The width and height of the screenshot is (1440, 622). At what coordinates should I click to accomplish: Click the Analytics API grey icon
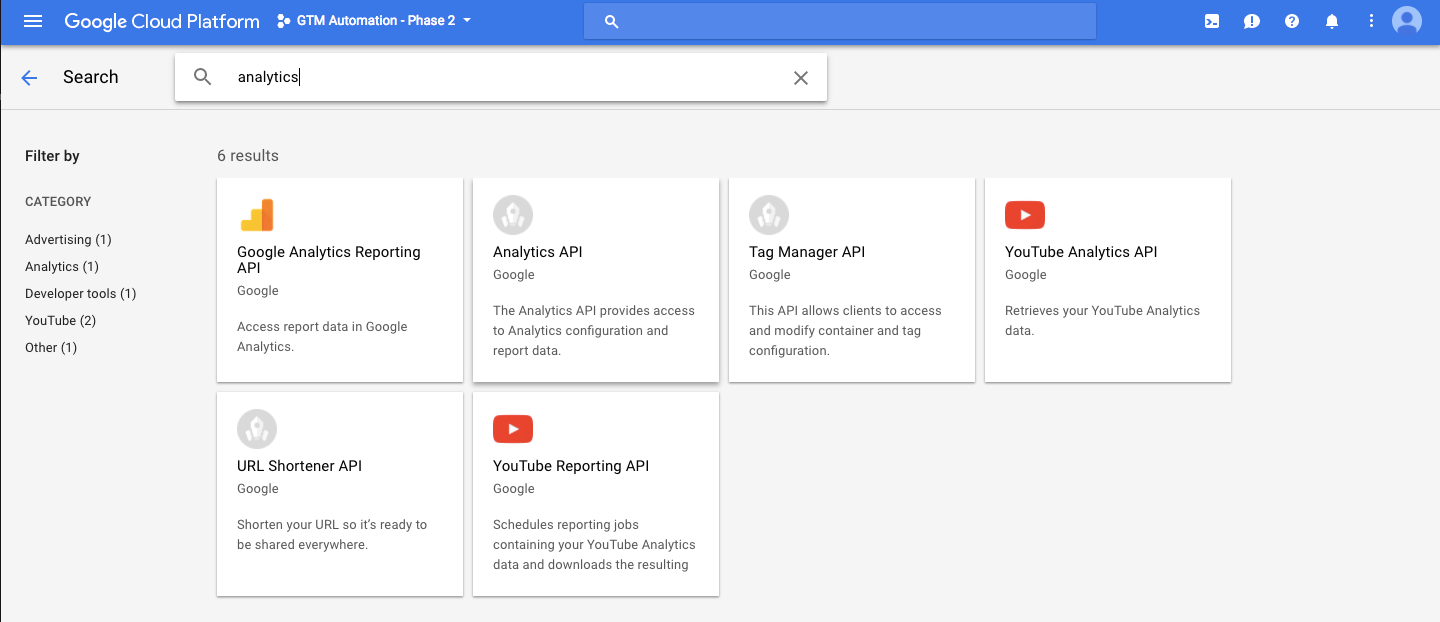(x=513, y=215)
